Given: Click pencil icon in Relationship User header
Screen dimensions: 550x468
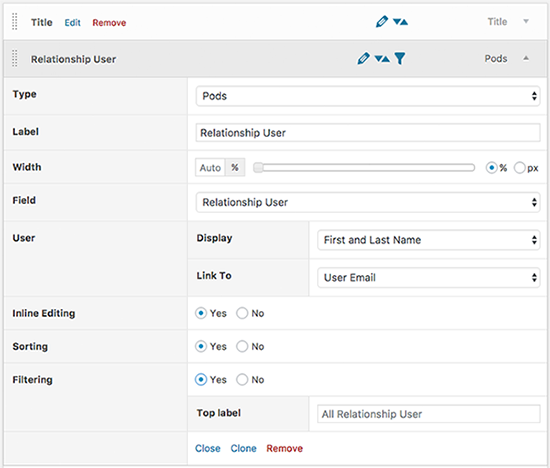Looking at the screenshot, I should point(363,58).
